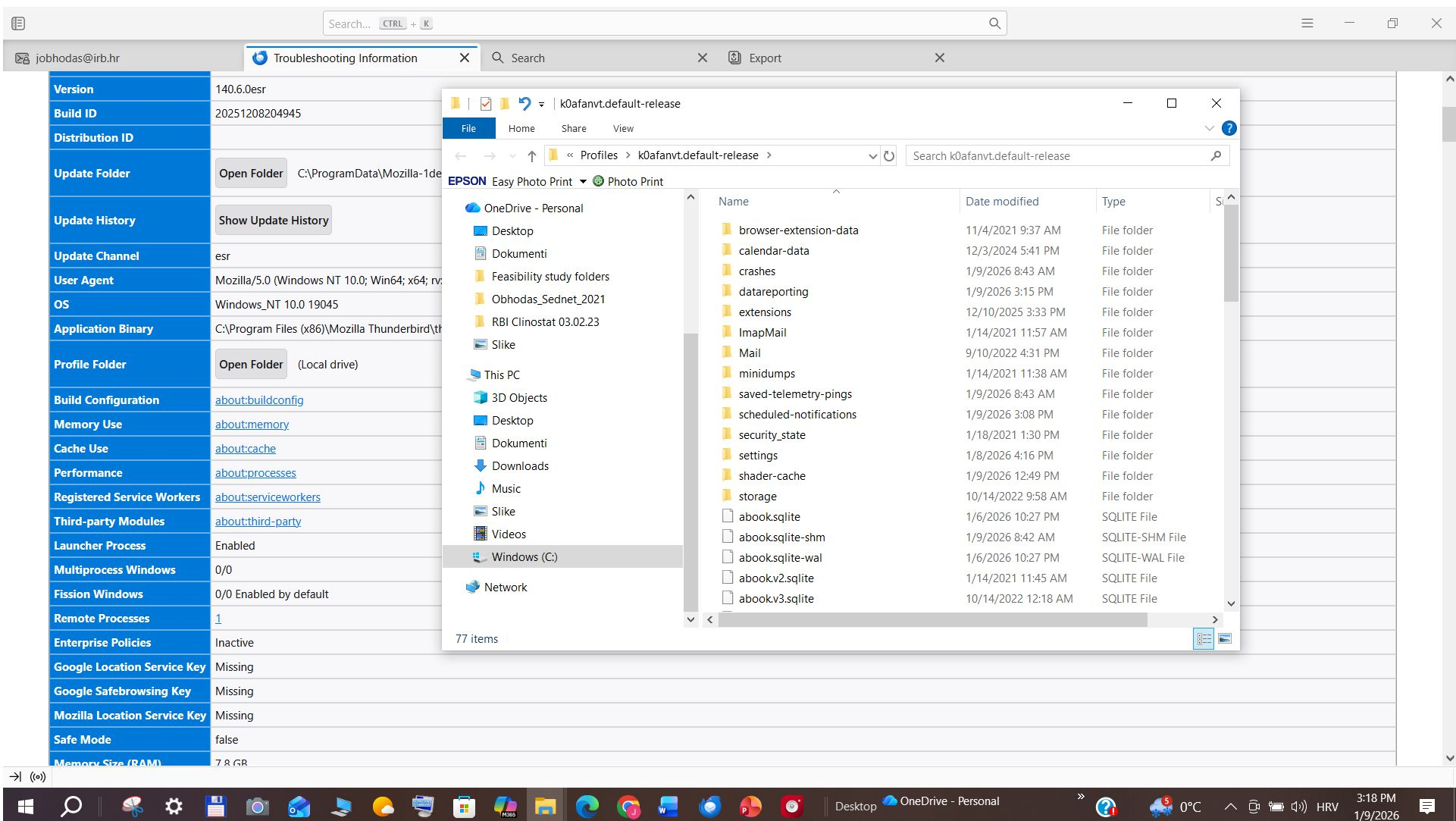Click in the Search k0afanvt.default-release field
The width and height of the screenshot is (1456, 821).
(1059, 156)
